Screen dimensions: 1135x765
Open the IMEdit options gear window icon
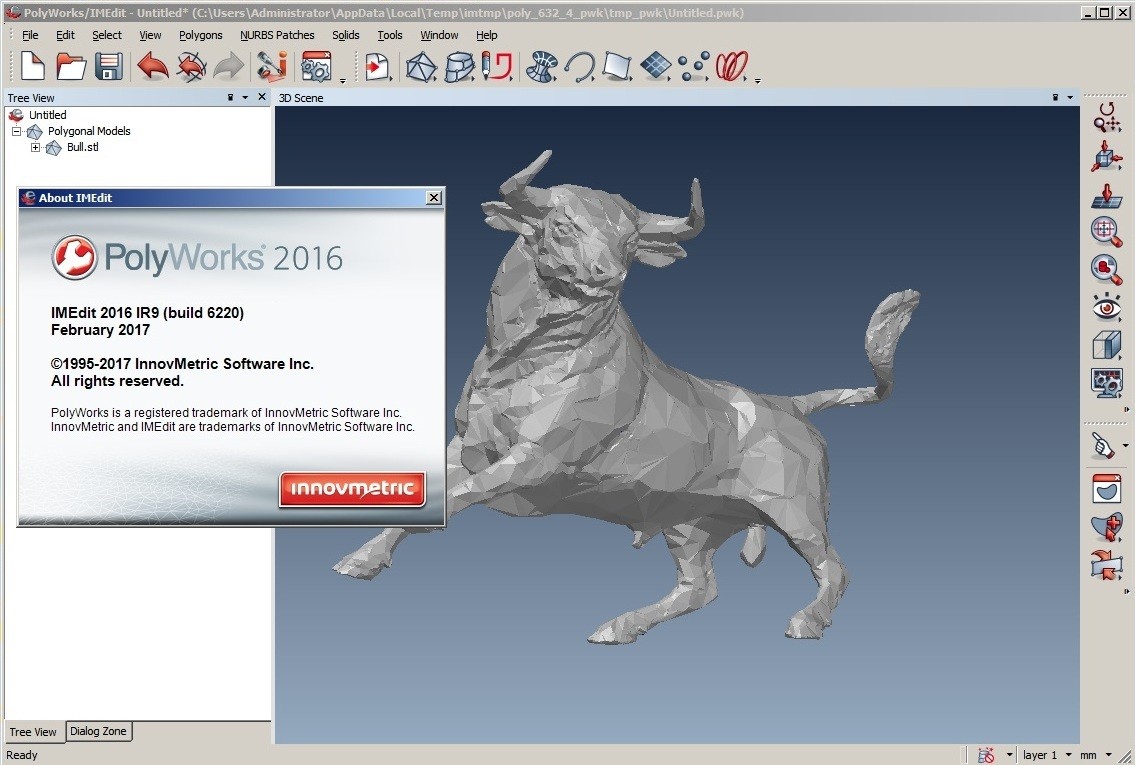coord(316,66)
